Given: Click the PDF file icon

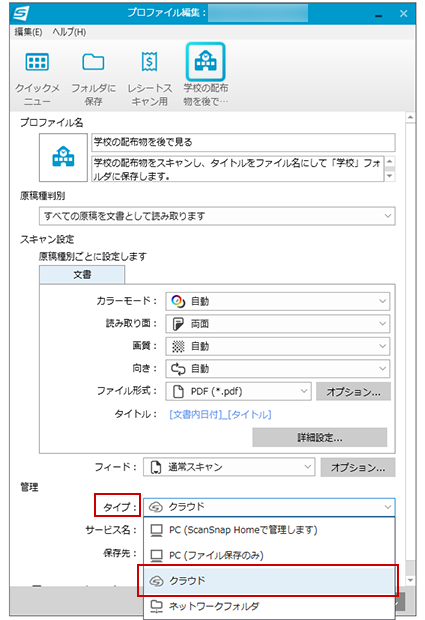Looking at the screenshot, I should point(178,391).
